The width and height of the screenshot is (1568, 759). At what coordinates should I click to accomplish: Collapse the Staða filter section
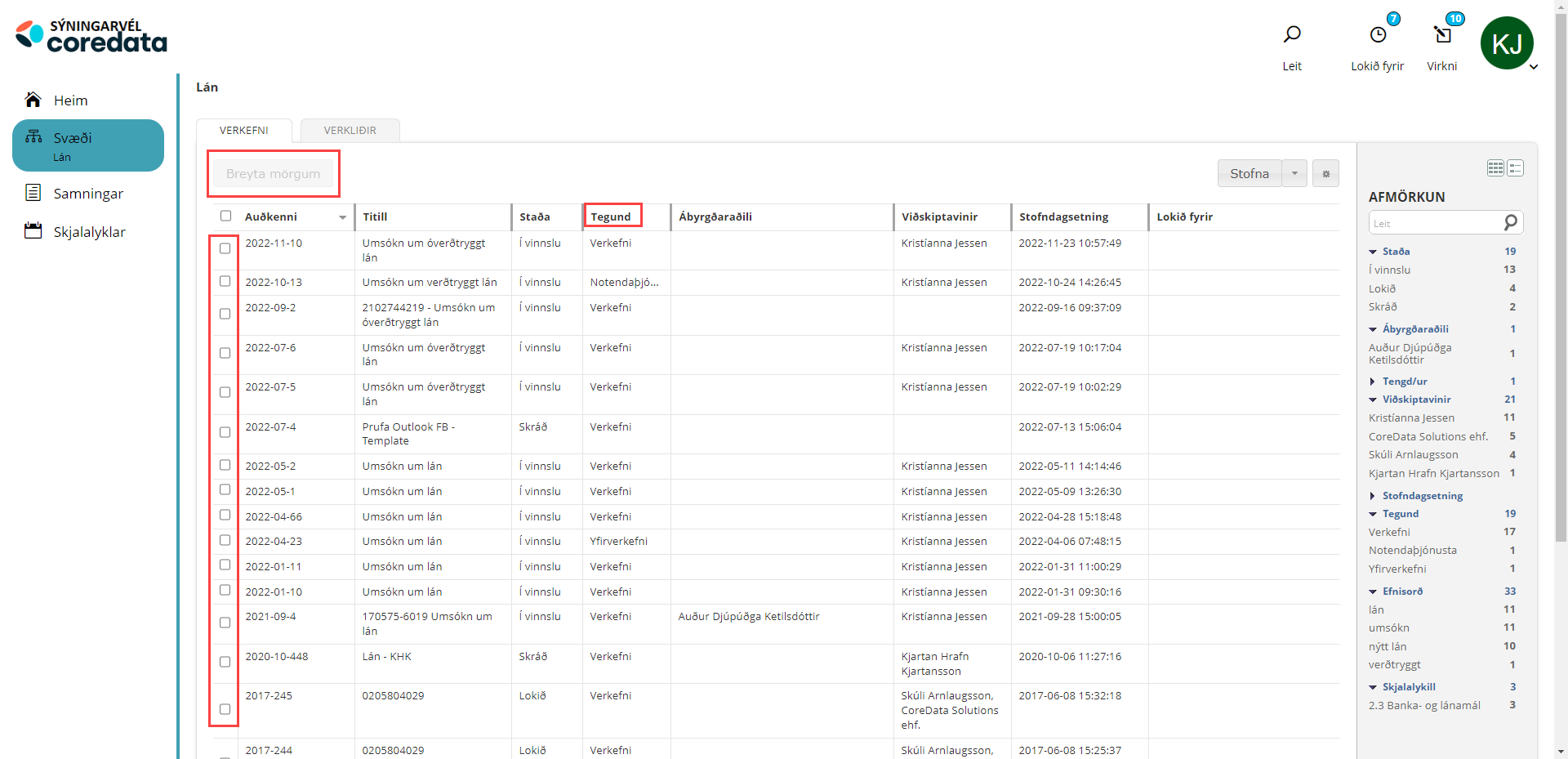tap(1373, 252)
